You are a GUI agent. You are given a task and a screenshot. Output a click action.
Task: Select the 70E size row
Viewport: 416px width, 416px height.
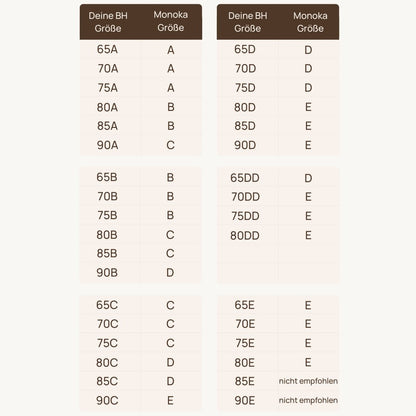click(278, 324)
